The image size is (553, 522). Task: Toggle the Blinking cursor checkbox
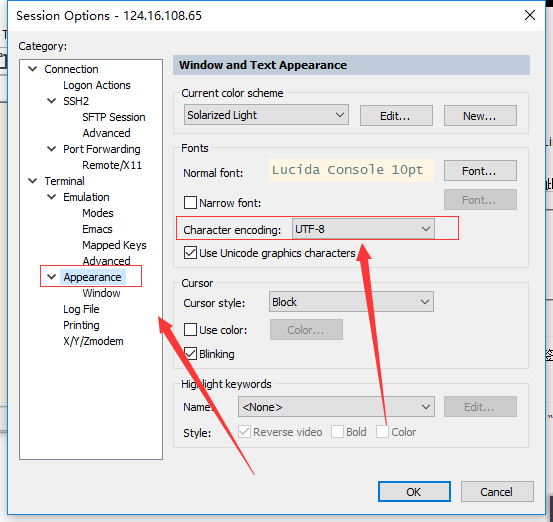190,353
